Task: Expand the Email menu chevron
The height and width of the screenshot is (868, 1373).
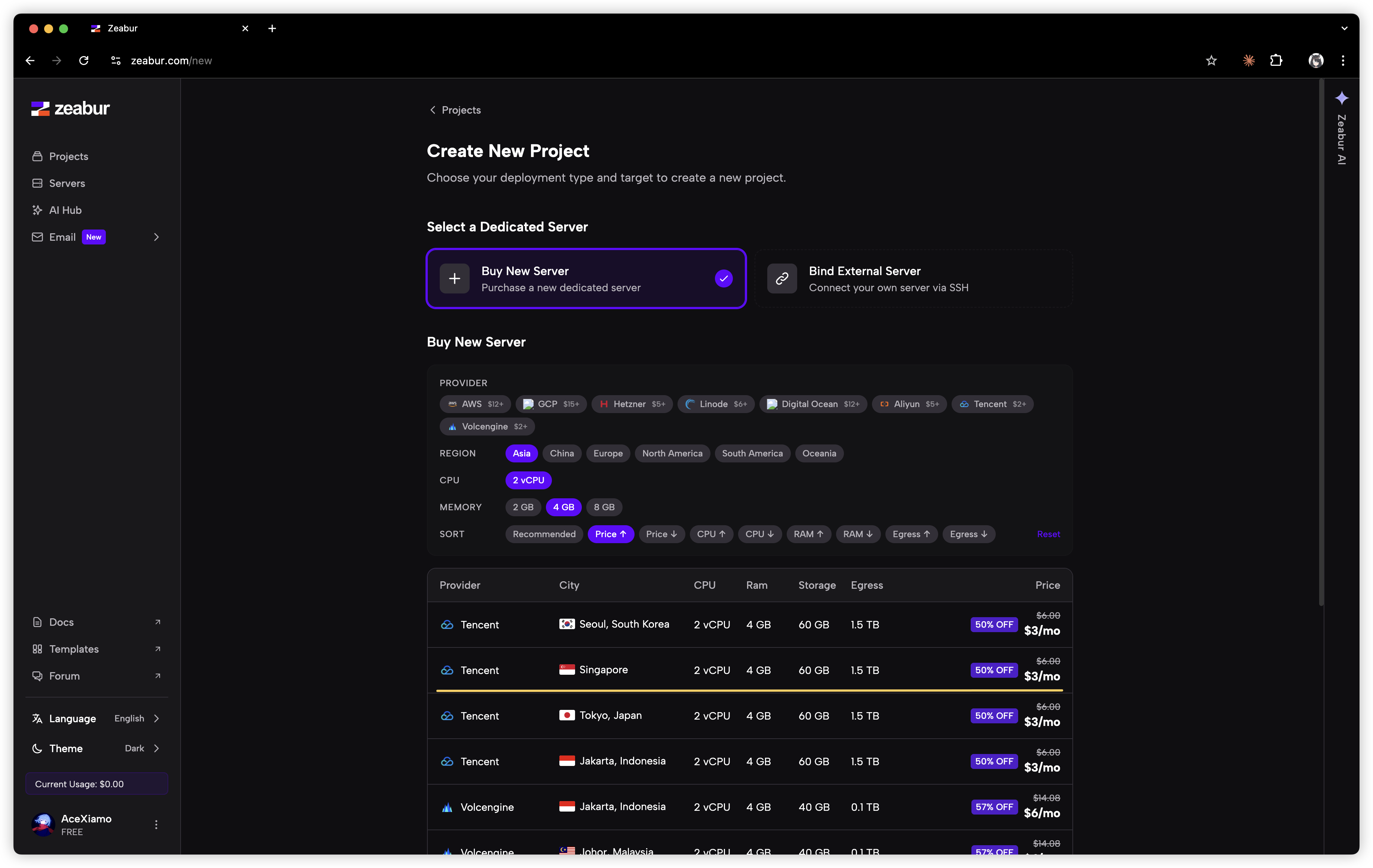Action: tap(156, 237)
